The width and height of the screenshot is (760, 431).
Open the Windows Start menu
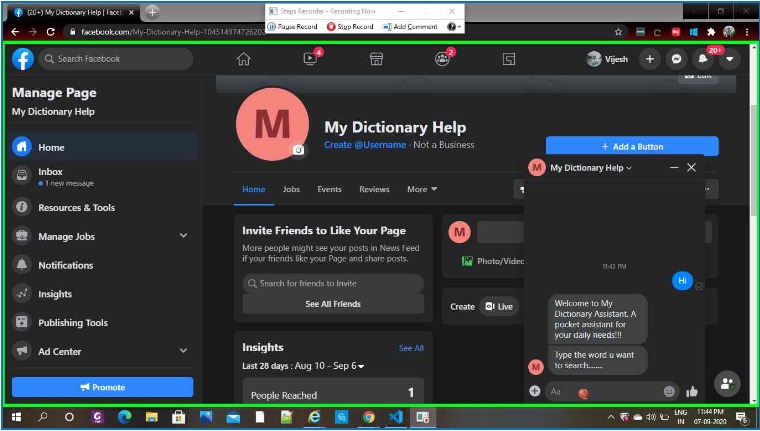pos(16,417)
